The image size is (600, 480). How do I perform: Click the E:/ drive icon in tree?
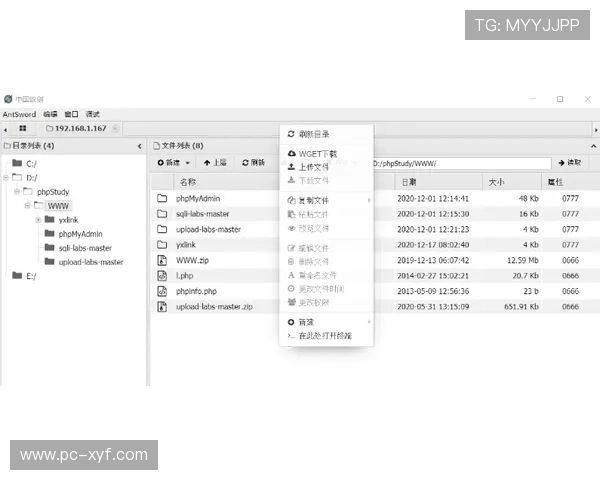(x=16, y=275)
